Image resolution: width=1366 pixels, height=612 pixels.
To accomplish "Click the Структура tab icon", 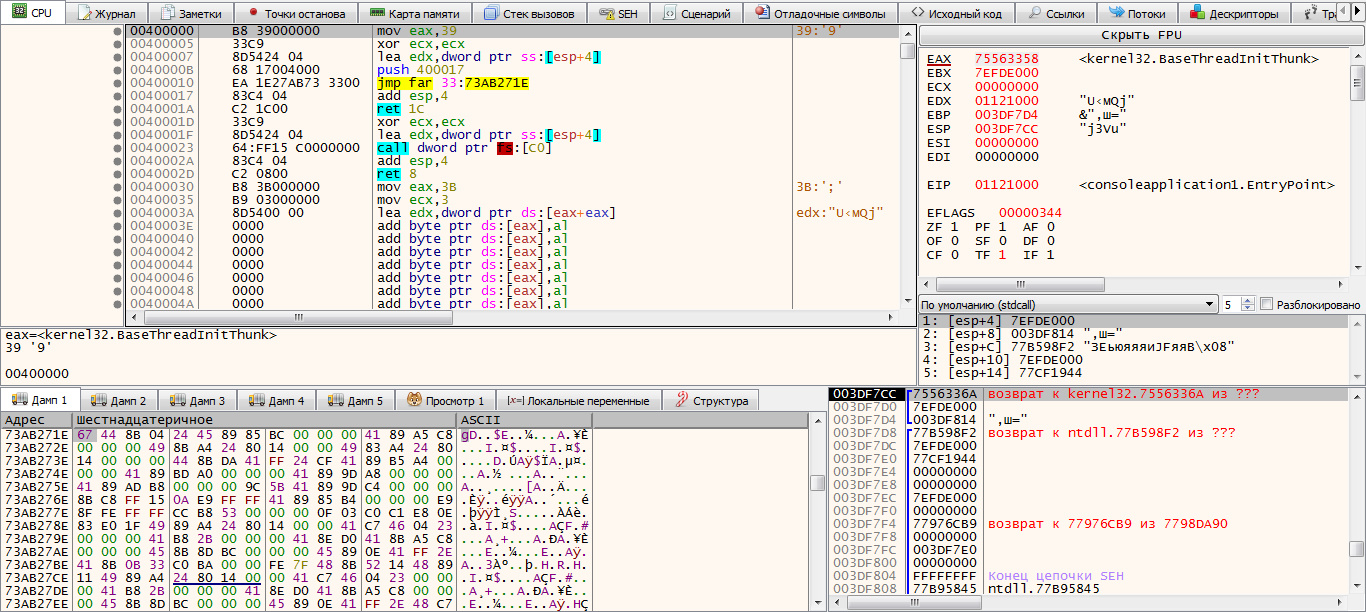I will pyautogui.click(x=682, y=401).
